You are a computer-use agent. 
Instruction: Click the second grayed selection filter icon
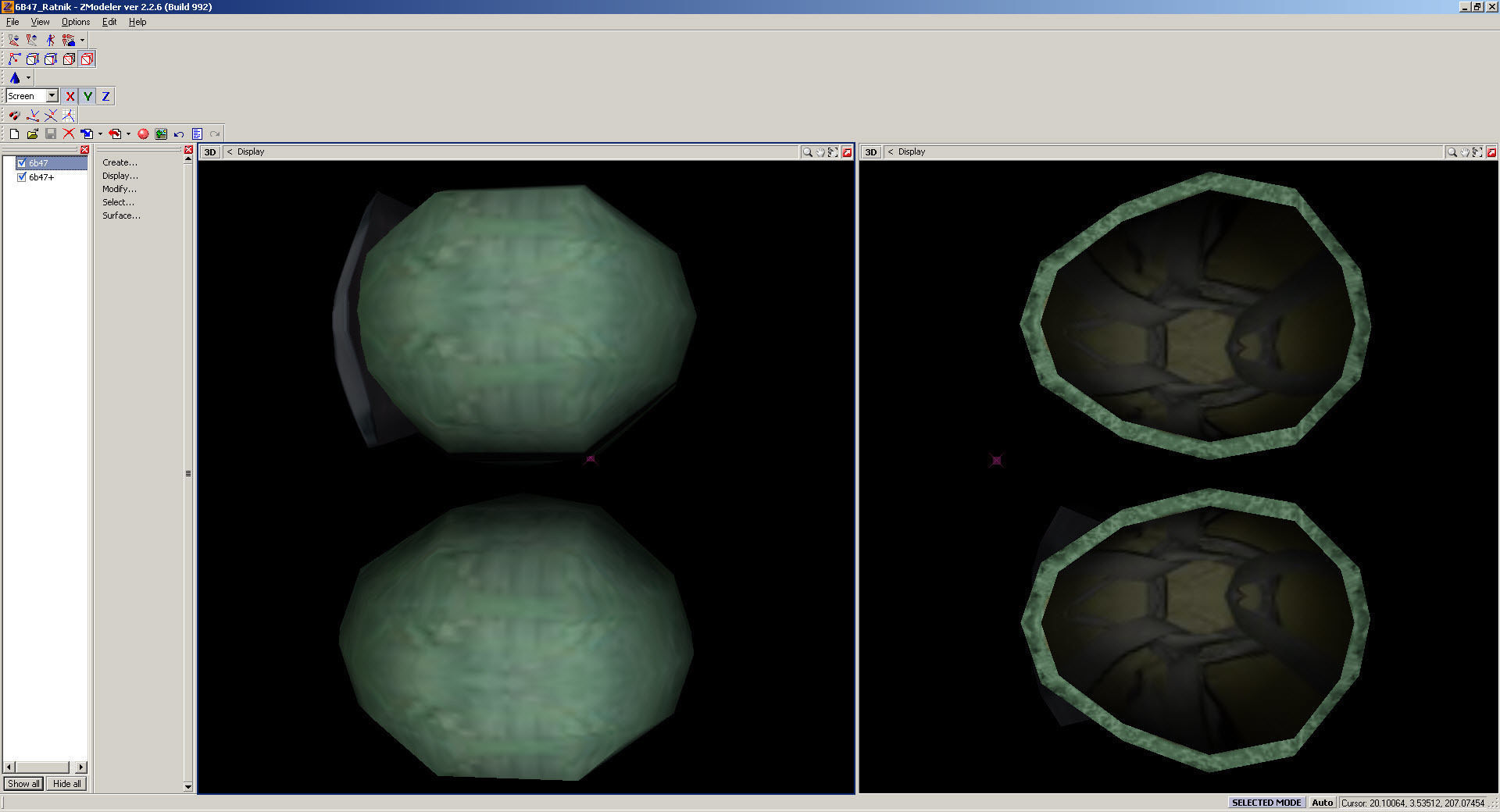(32, 40)
